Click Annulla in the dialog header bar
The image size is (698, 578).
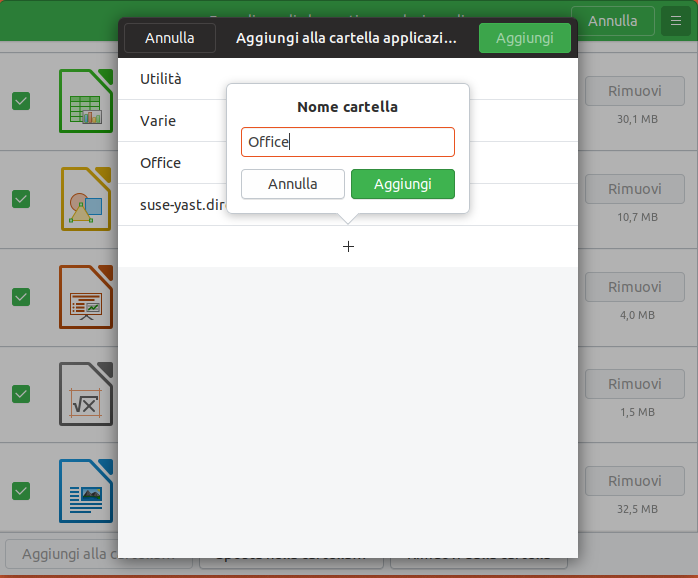point(169,38)
